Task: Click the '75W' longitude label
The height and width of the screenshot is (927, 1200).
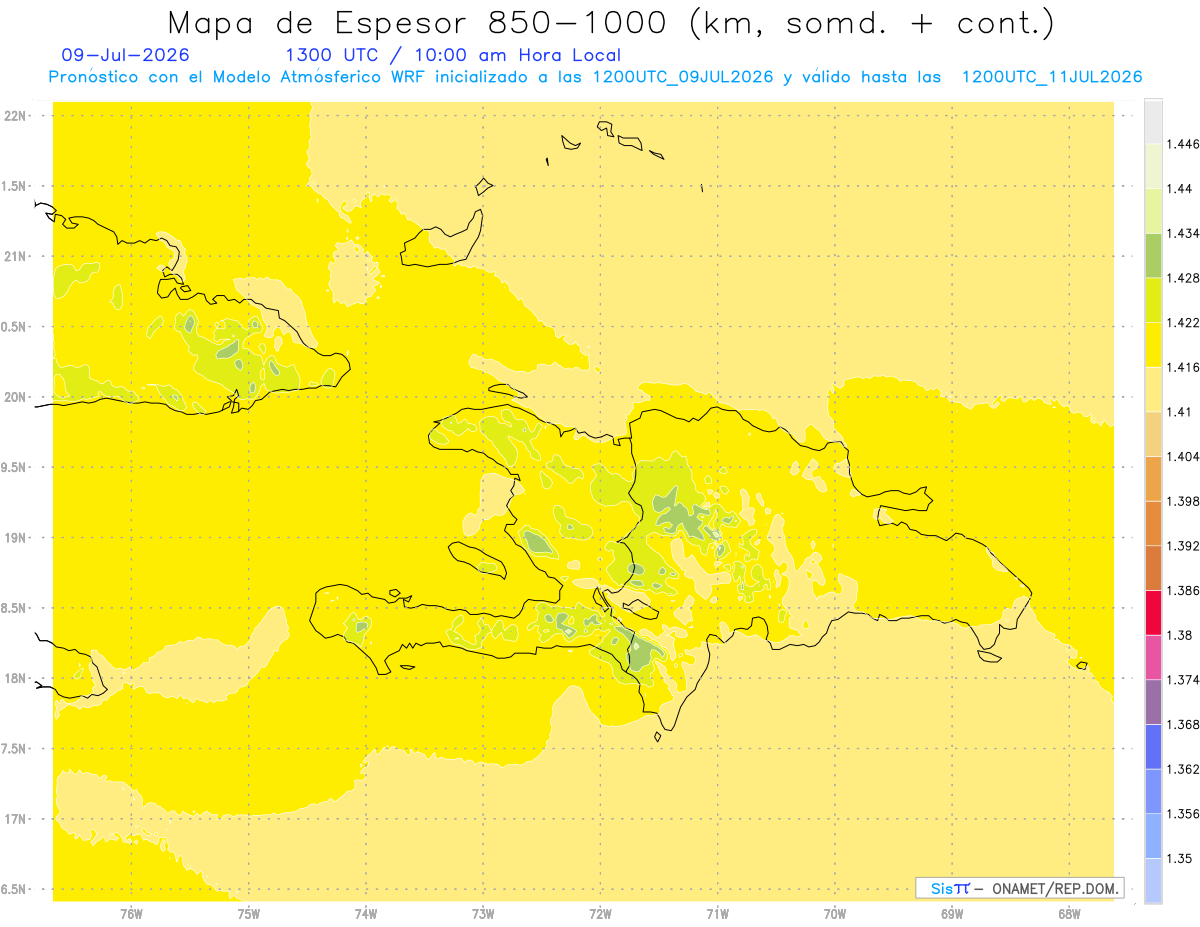Action: 248,913
